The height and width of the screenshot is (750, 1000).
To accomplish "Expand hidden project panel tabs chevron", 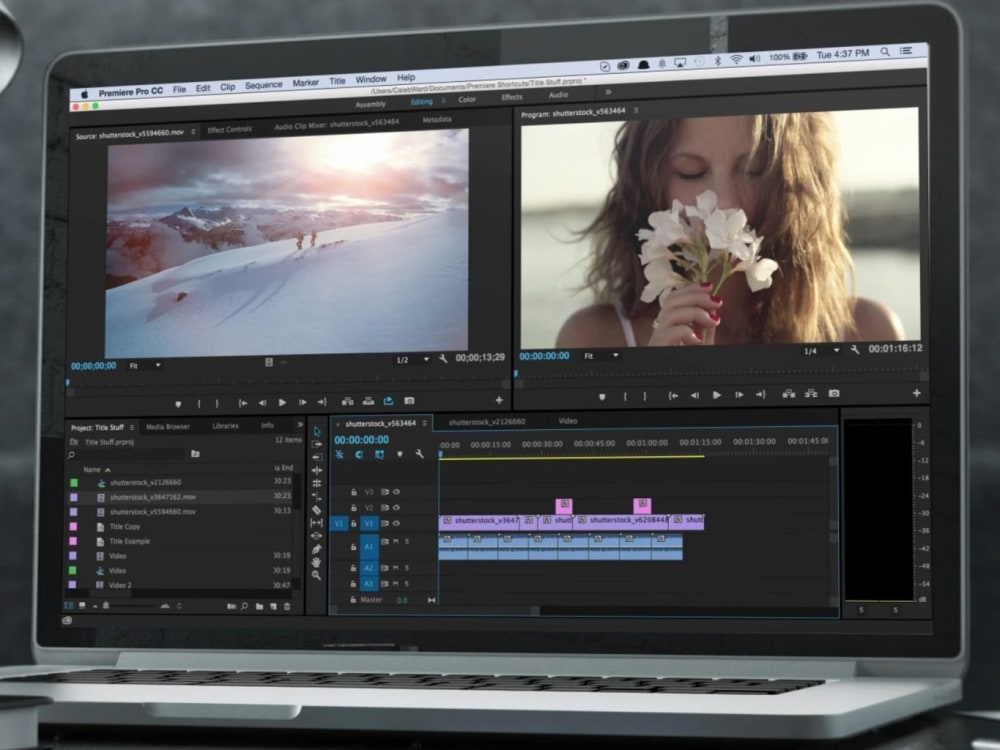I will [300, 425].
